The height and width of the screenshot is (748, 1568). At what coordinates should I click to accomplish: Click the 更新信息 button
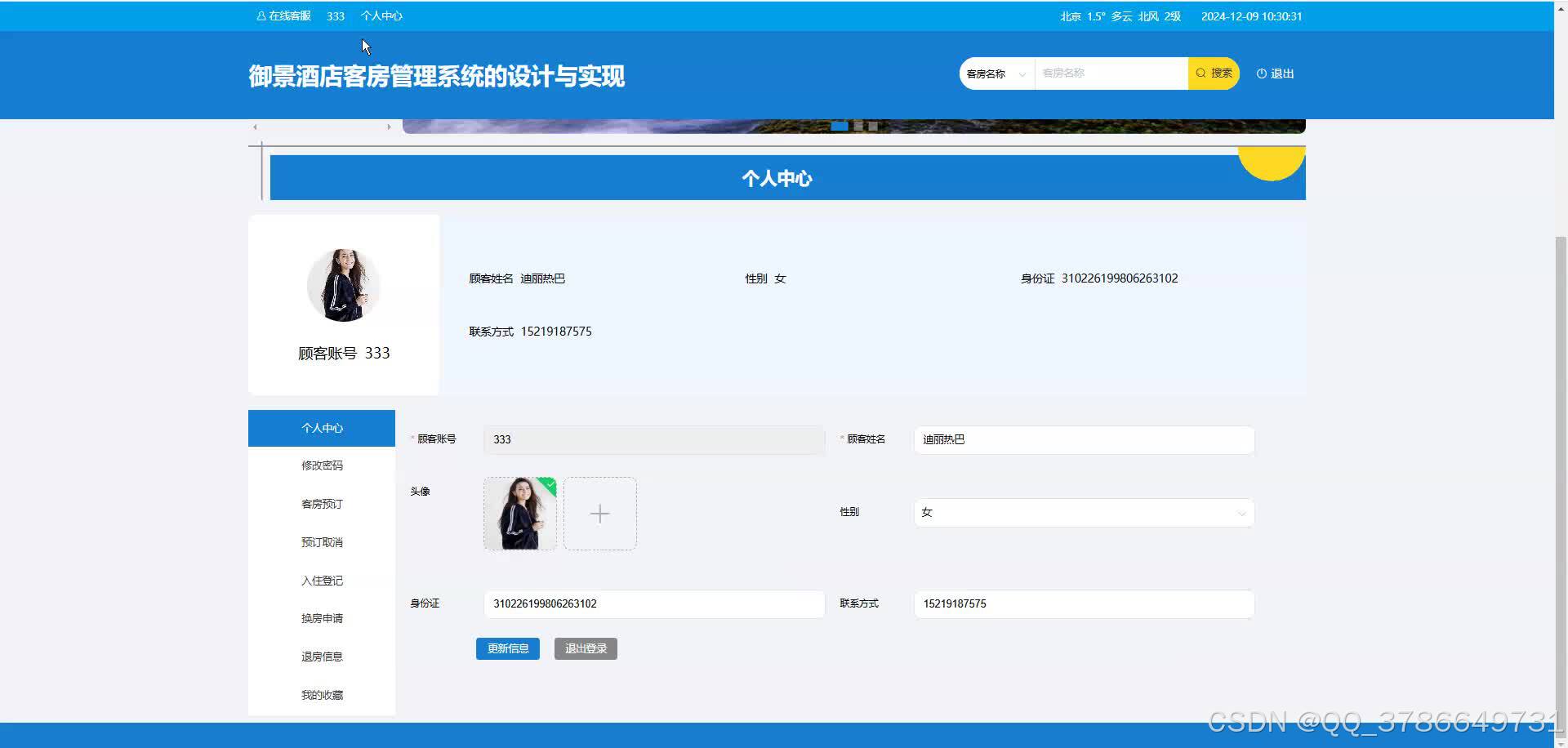click(x=507, y=648)
